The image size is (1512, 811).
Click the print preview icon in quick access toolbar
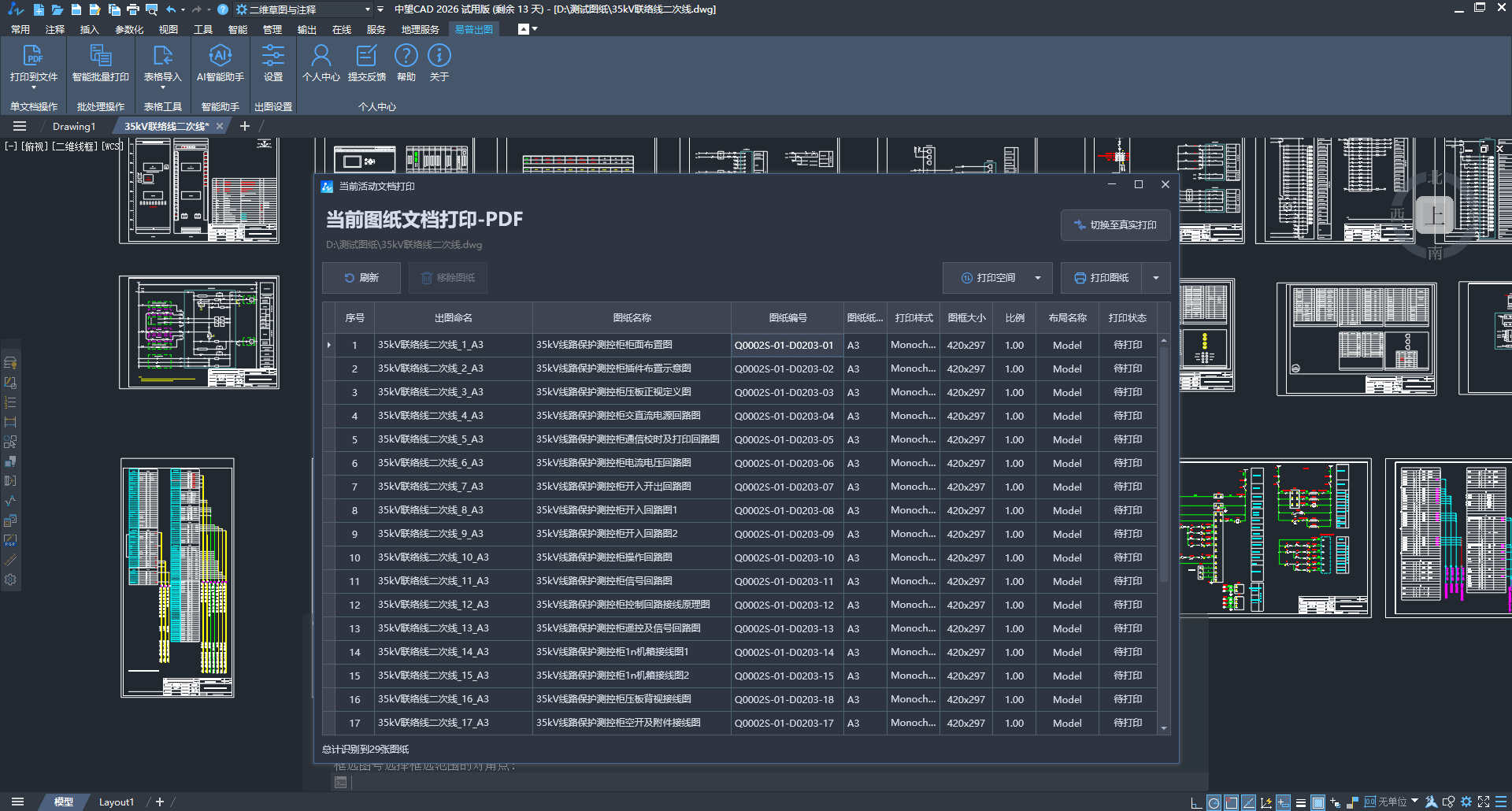point(152,9)
